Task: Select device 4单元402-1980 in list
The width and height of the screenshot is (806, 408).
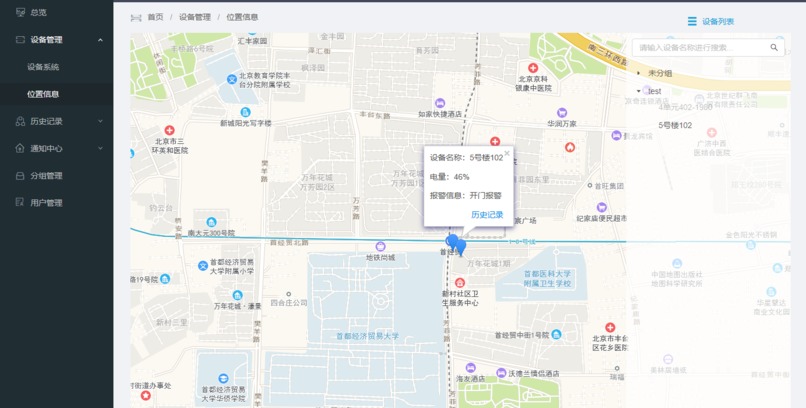Action: click(x=685, y=107)
